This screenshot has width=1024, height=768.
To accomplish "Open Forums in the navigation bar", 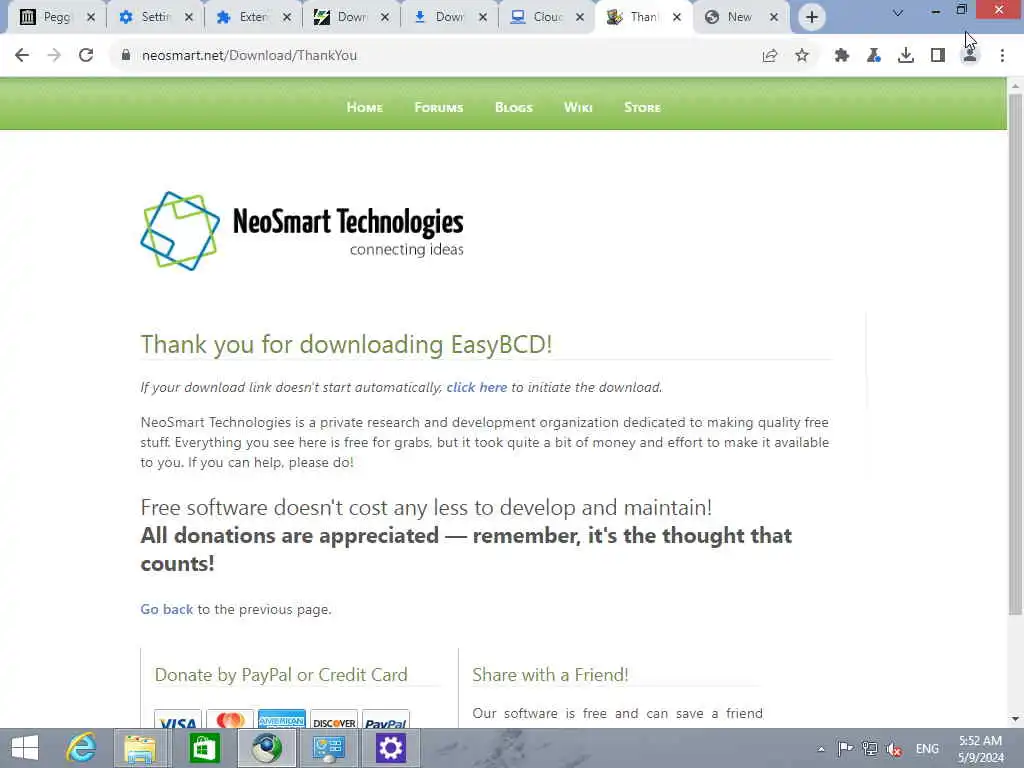I will 438,107.
